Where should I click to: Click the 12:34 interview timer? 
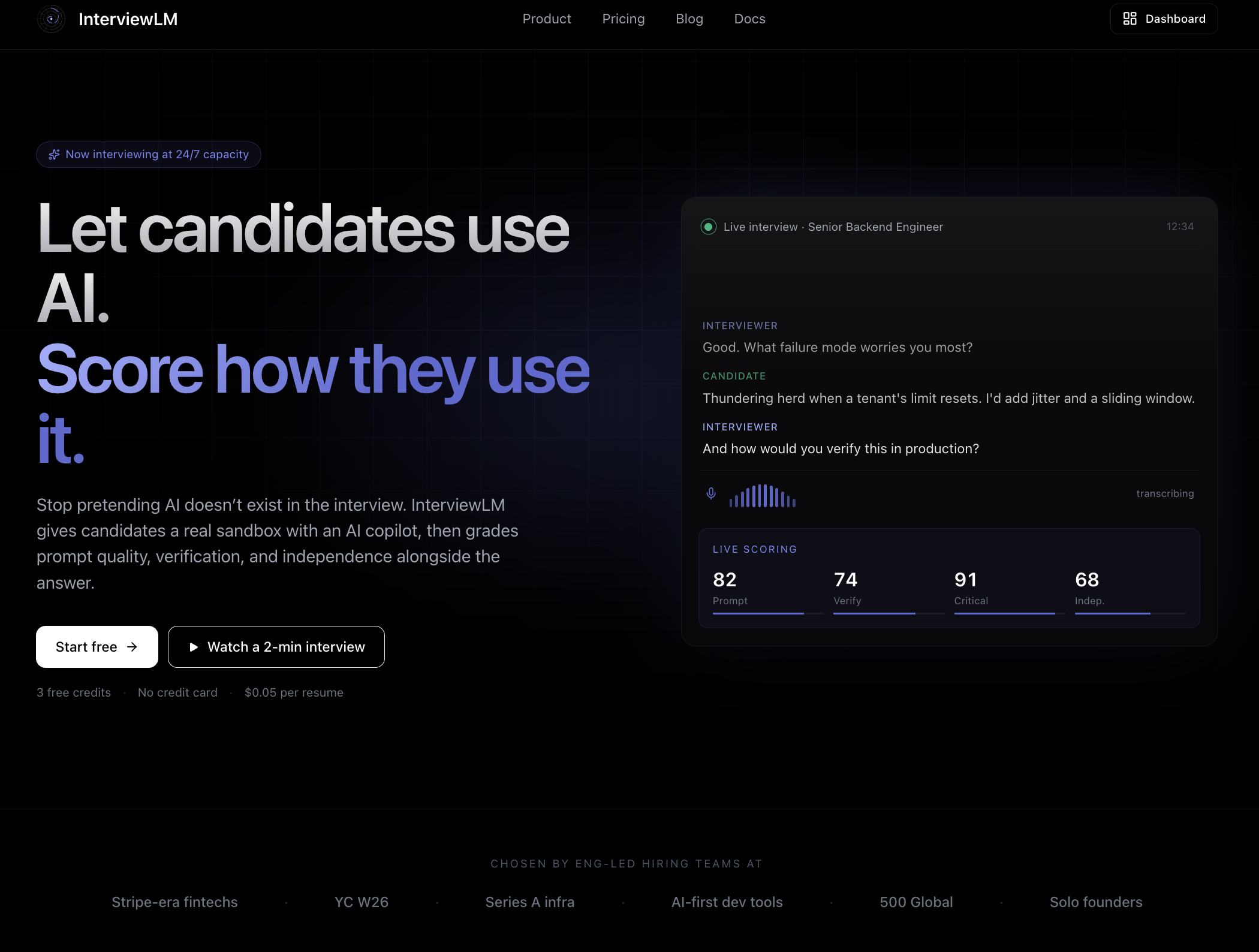click(x=1180, y=227)
